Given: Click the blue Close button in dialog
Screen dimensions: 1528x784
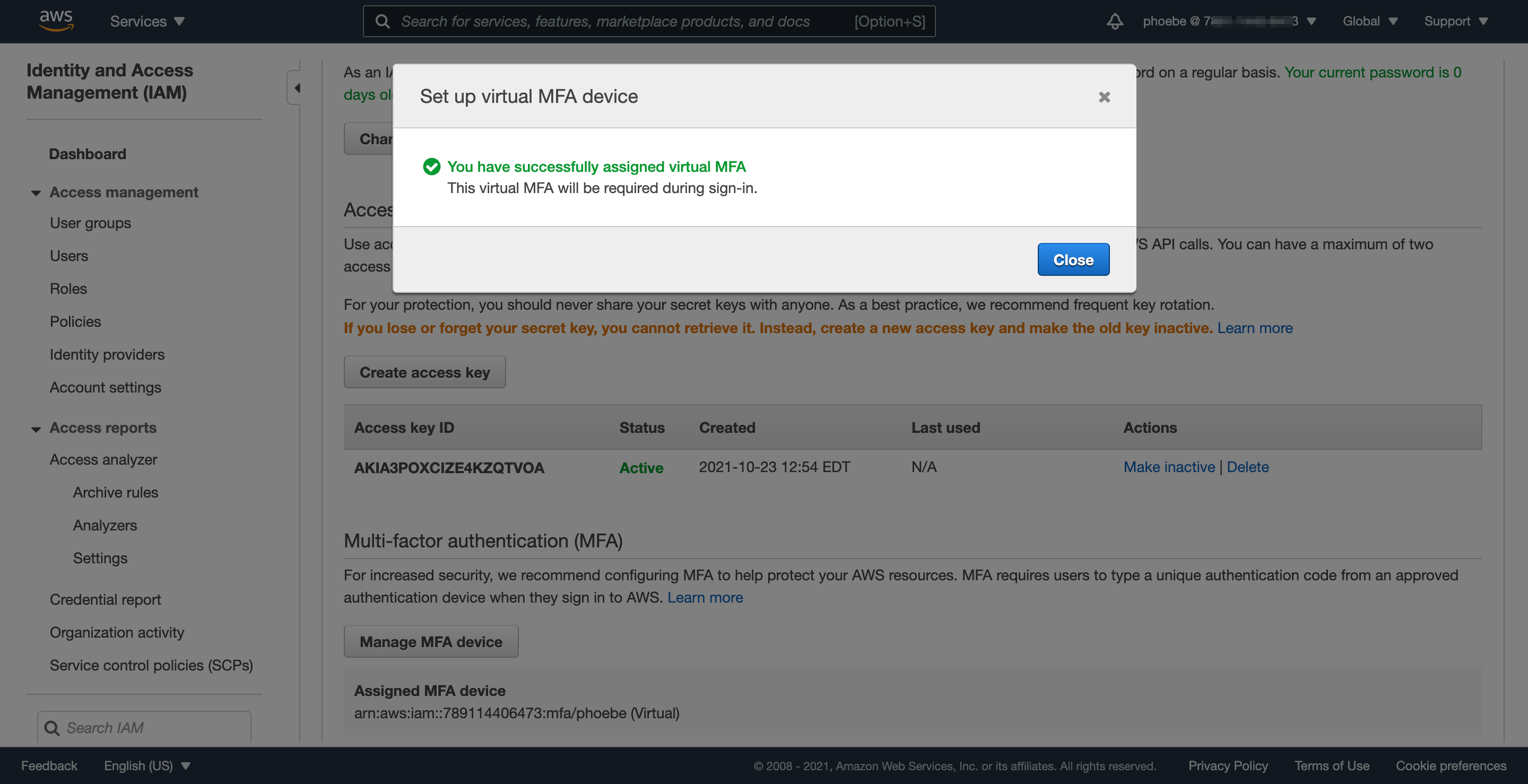Looking at the screenshot, I should 1073,260.
